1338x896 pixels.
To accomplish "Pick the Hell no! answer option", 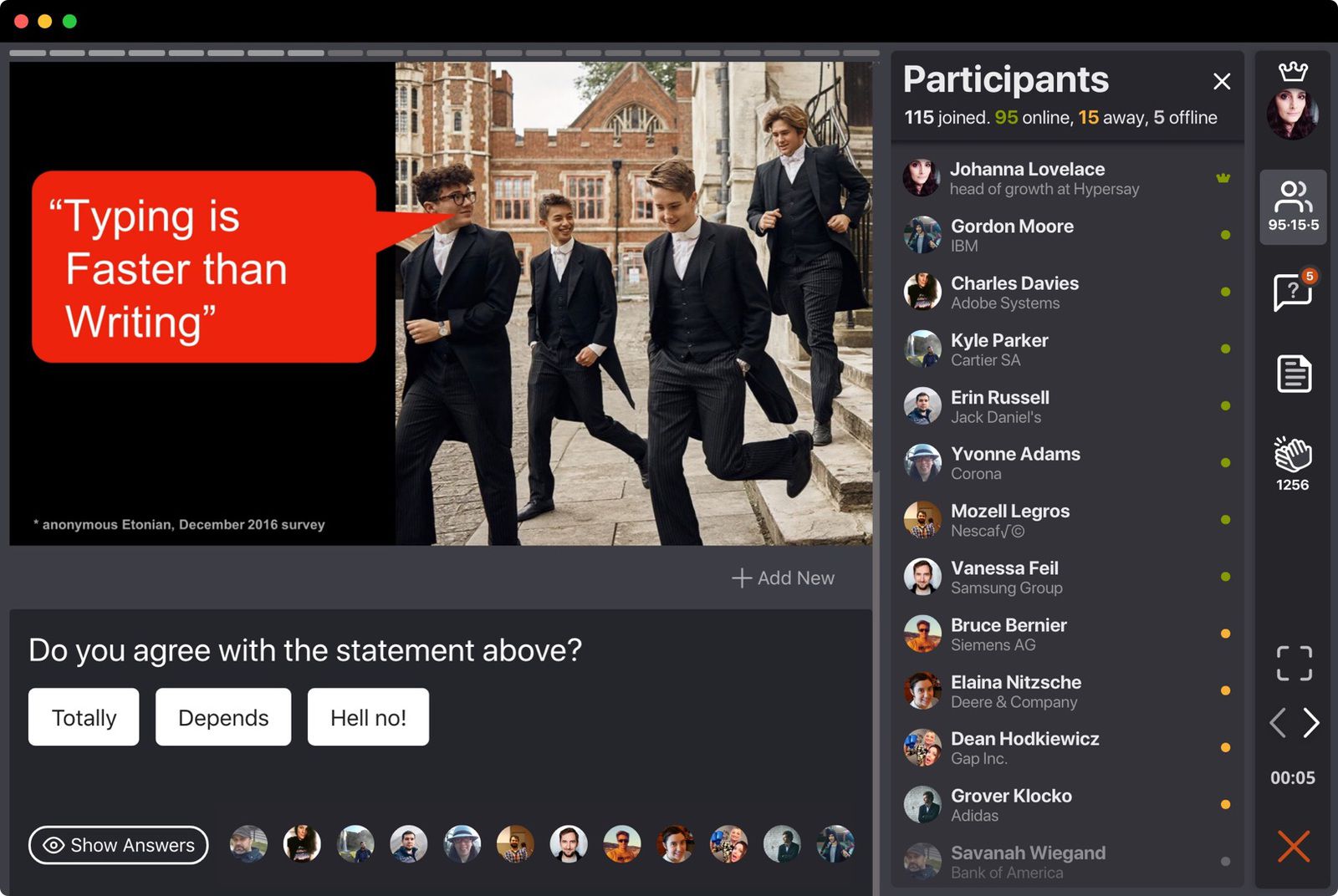I will [368, 717].
